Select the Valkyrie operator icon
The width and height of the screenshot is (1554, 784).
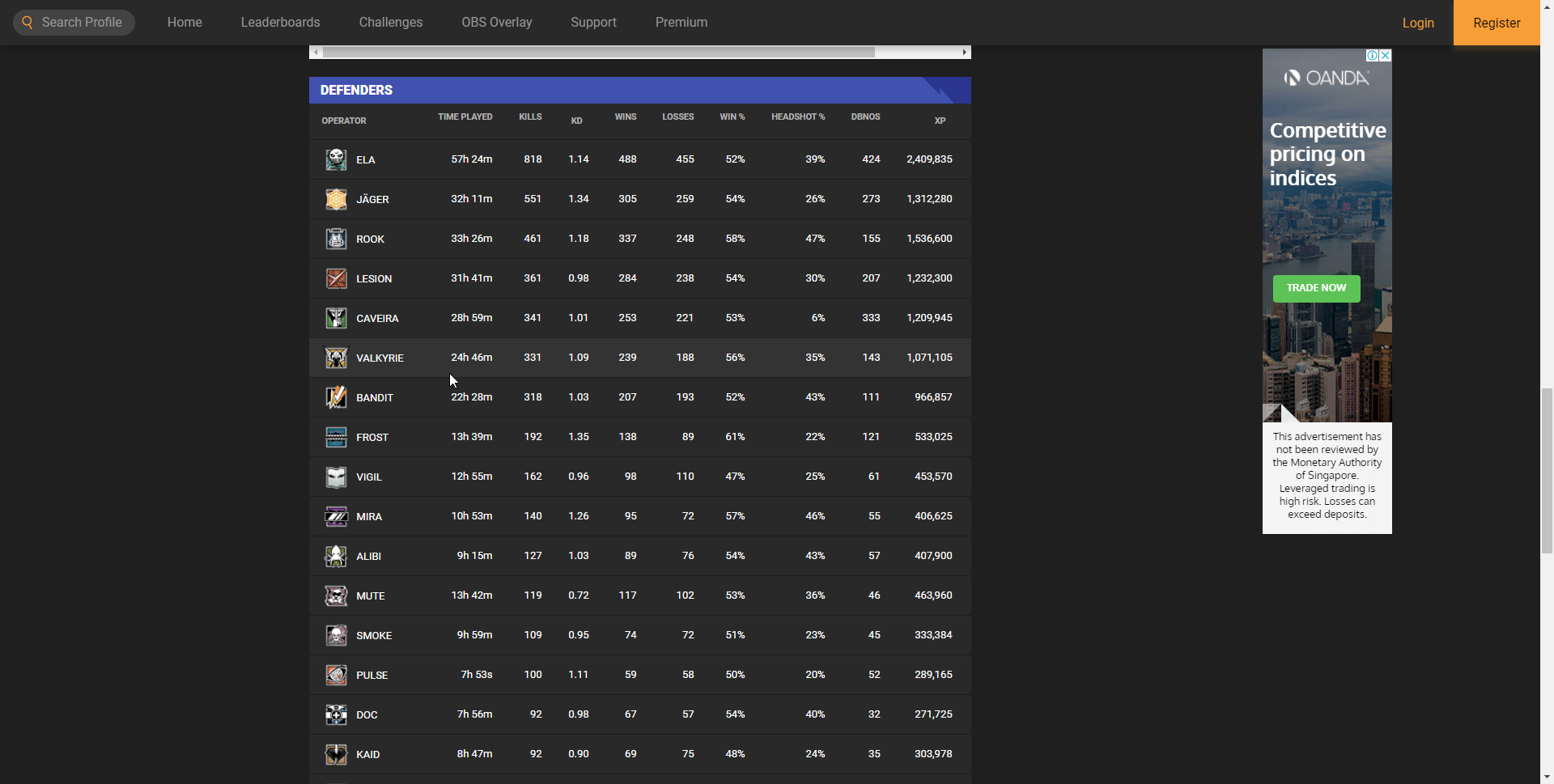[x=336, y=358]
